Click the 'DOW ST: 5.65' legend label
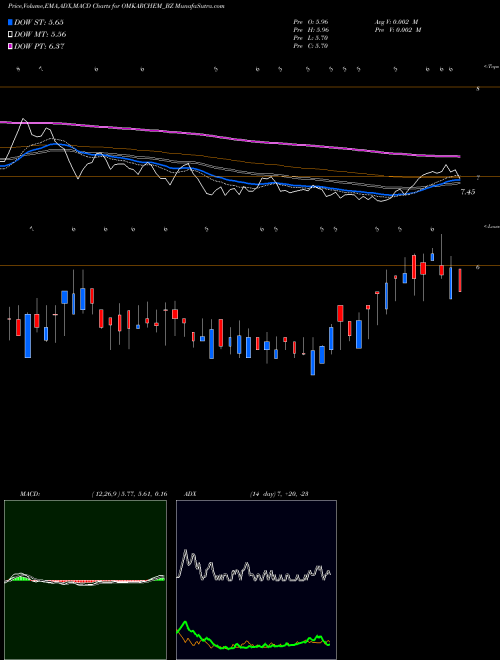 click(x=39, y=22)
